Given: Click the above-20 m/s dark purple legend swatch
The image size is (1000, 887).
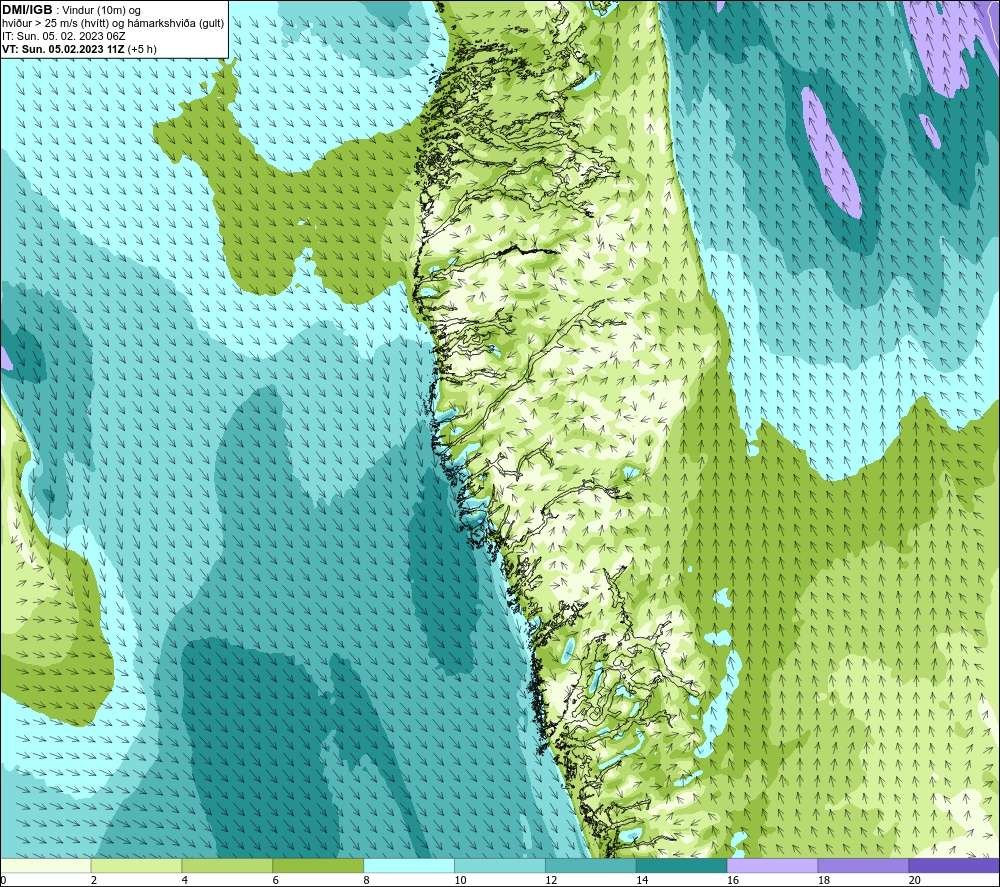Looking at the screenshot, I should click(954, 865).
